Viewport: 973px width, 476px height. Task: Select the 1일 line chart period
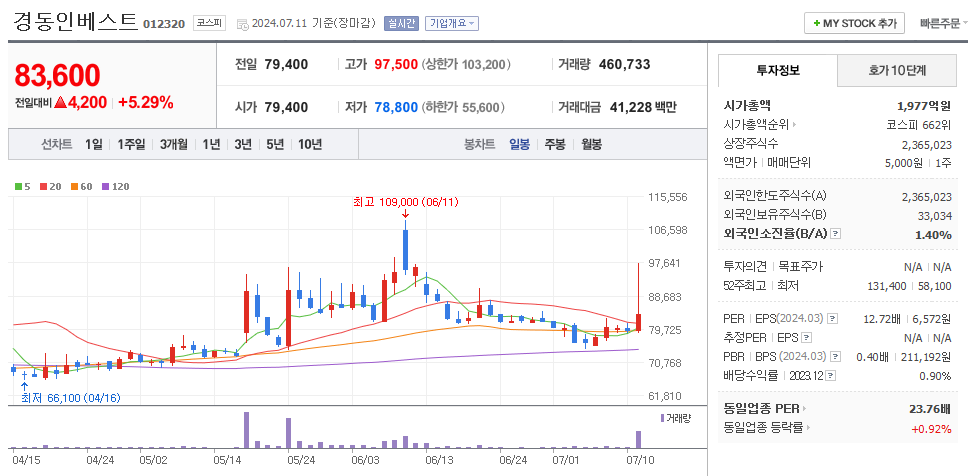pos(94,145)
